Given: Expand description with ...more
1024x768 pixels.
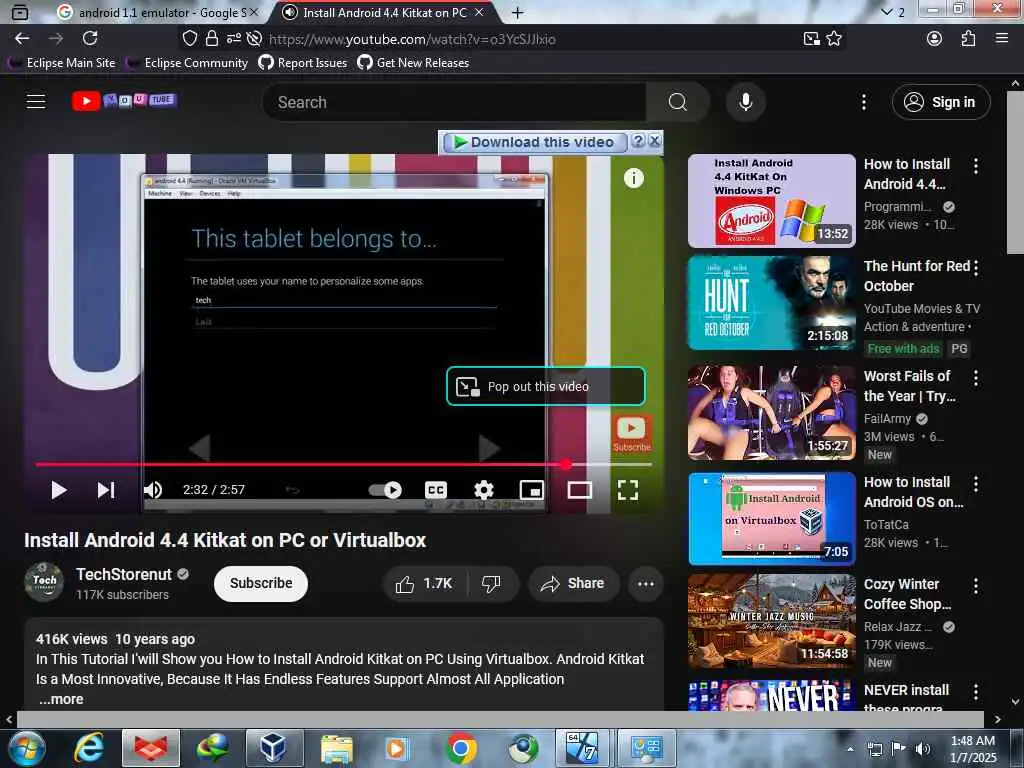Looking at the screenshot, I should 60,699.
